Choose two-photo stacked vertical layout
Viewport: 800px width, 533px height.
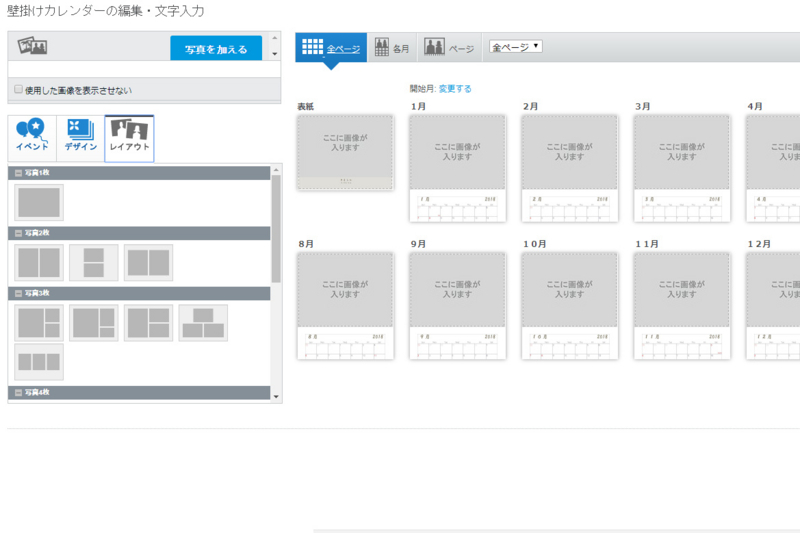pyautogui.click(x=93, y=263)
